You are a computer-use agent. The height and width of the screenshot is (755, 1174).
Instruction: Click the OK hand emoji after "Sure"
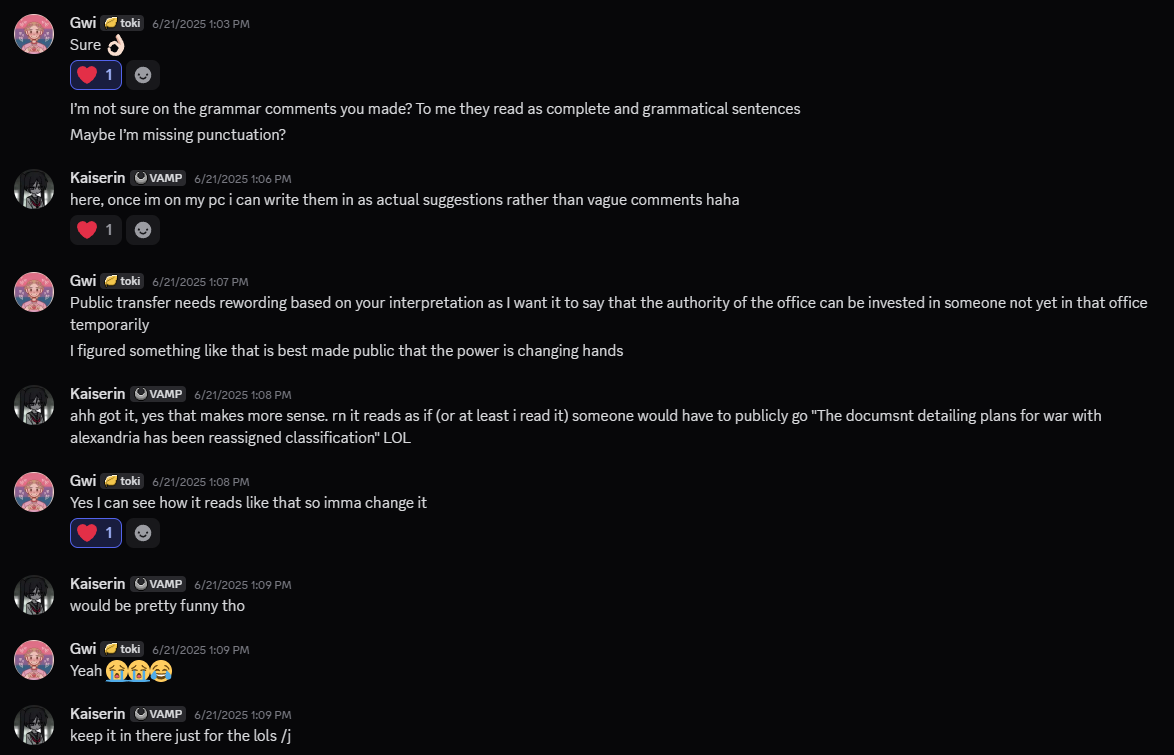coord(116,45)
